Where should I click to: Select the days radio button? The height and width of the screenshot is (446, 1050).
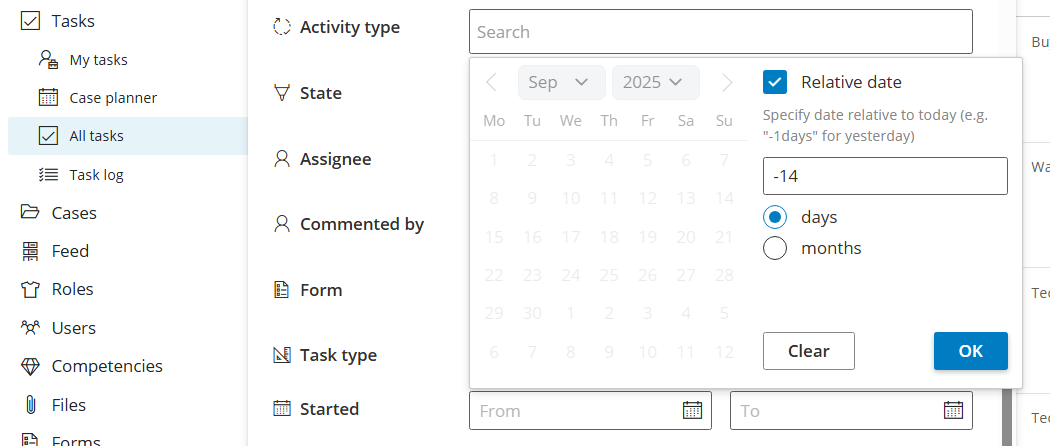[x=775, y=217]
